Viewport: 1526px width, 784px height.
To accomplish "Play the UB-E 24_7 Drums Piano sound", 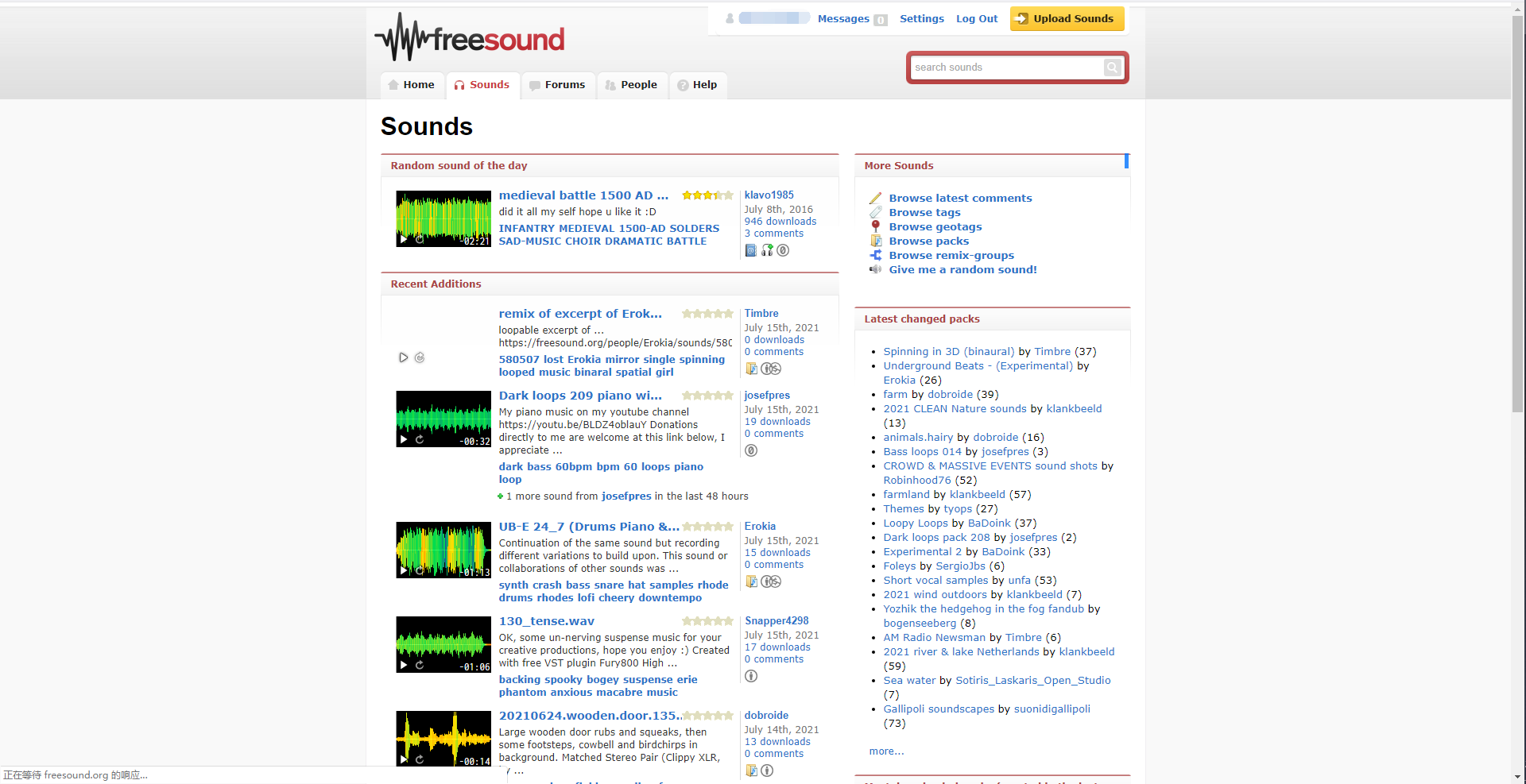I will [x=404, y=570].
